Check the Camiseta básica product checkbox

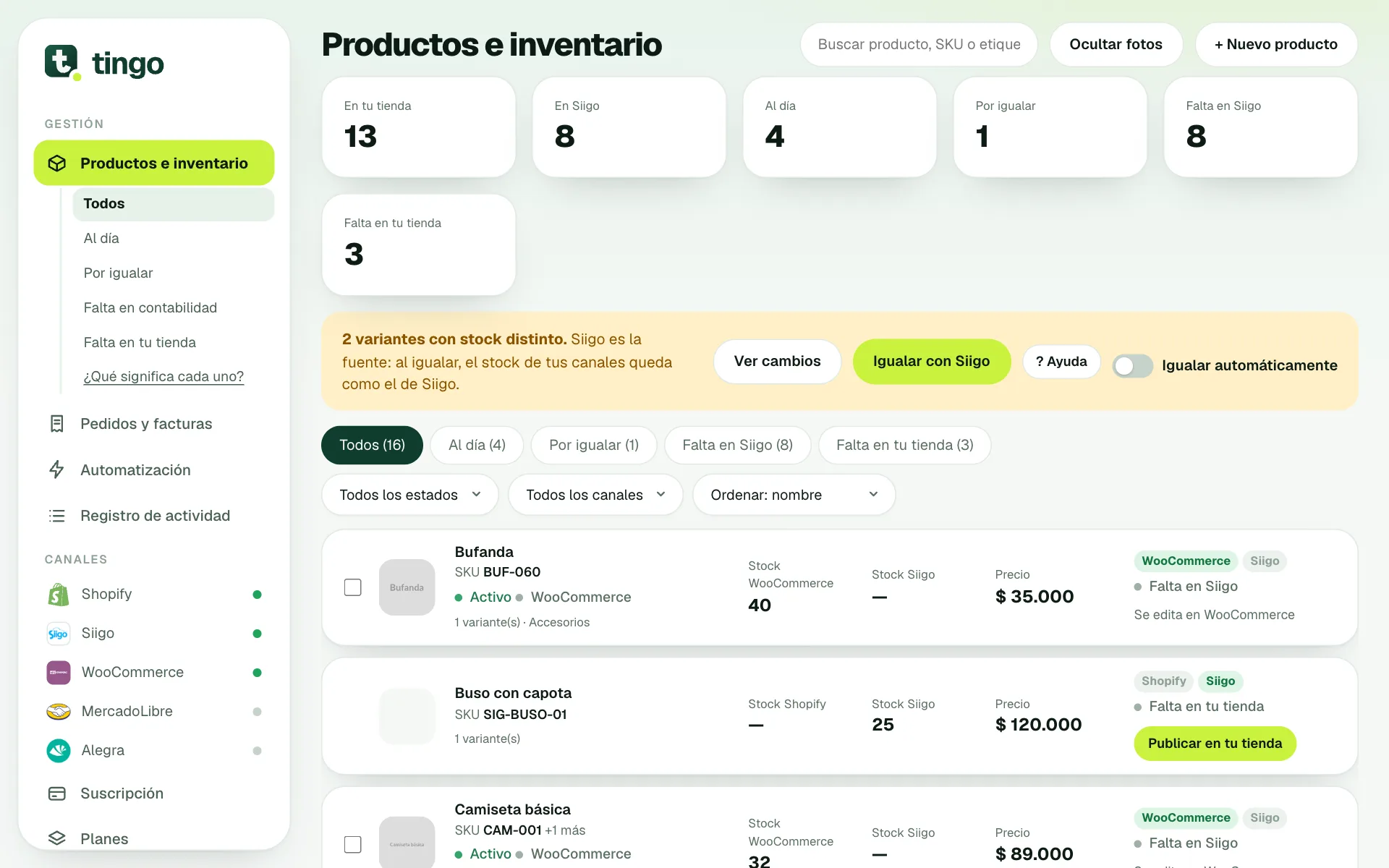(353, 844)
